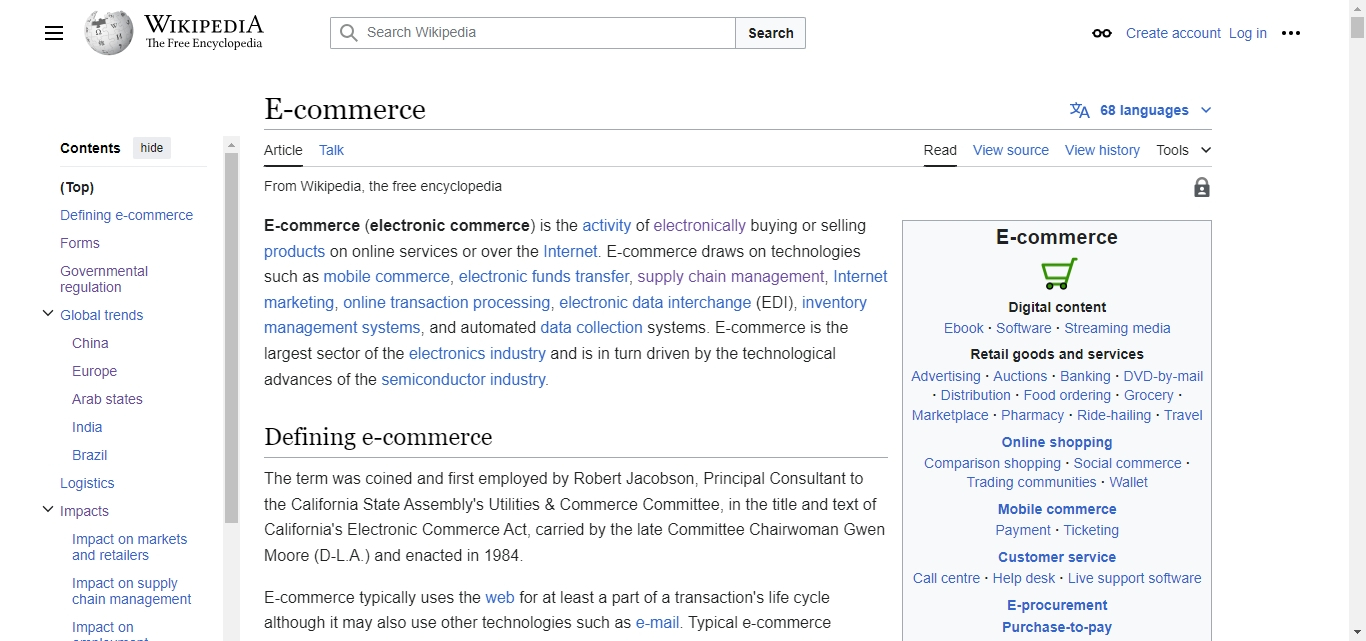
Task: Click the Create account link
Action: (x=1173, y=33)
